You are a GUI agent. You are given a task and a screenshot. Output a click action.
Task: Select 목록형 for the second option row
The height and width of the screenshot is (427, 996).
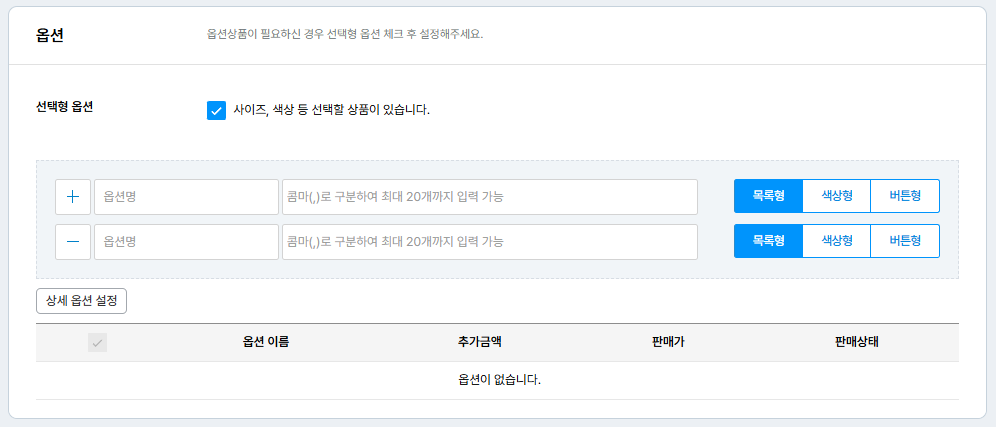(x=768, y=241)
